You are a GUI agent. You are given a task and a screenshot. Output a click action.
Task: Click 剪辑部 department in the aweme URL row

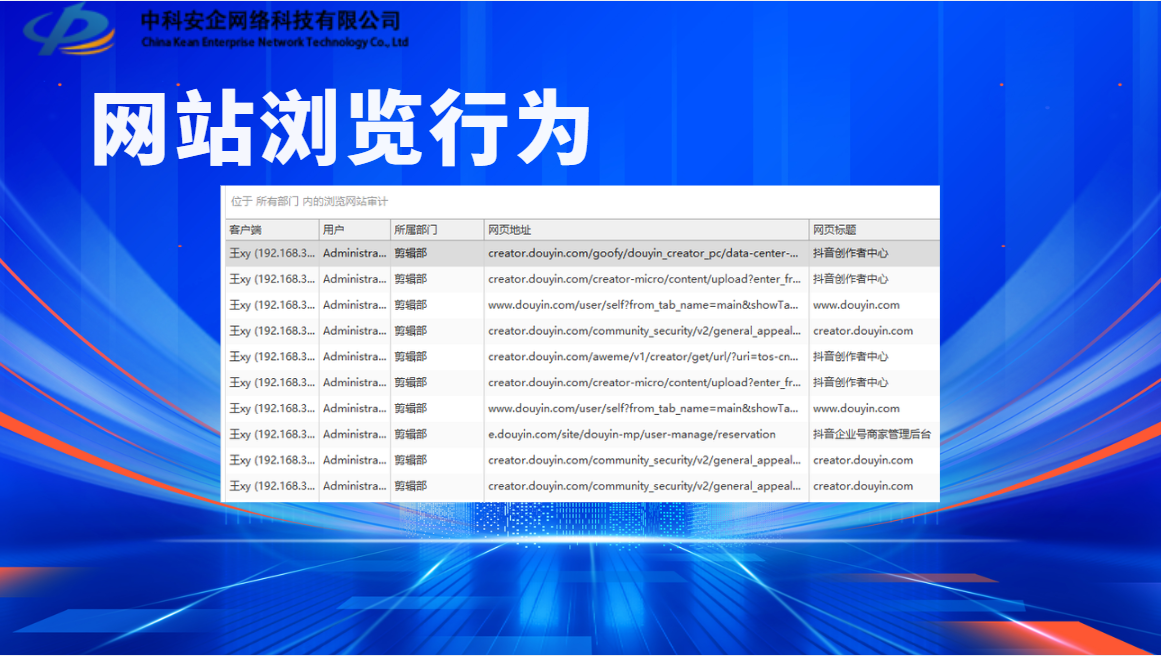click(x=410, y=357)
